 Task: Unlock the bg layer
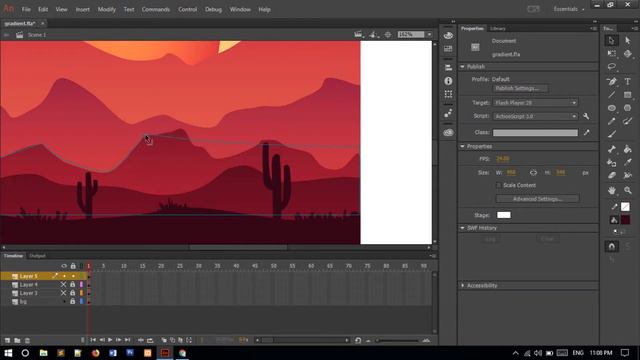pyautogui.click(x=73, y=302)
